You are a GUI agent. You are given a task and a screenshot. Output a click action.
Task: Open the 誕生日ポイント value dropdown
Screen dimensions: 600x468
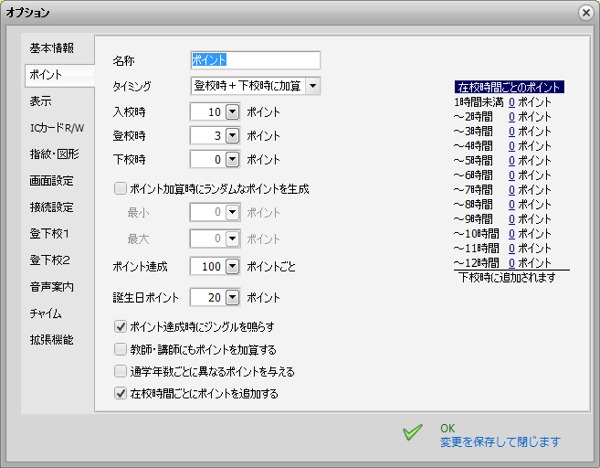click(x=233, y=297)
